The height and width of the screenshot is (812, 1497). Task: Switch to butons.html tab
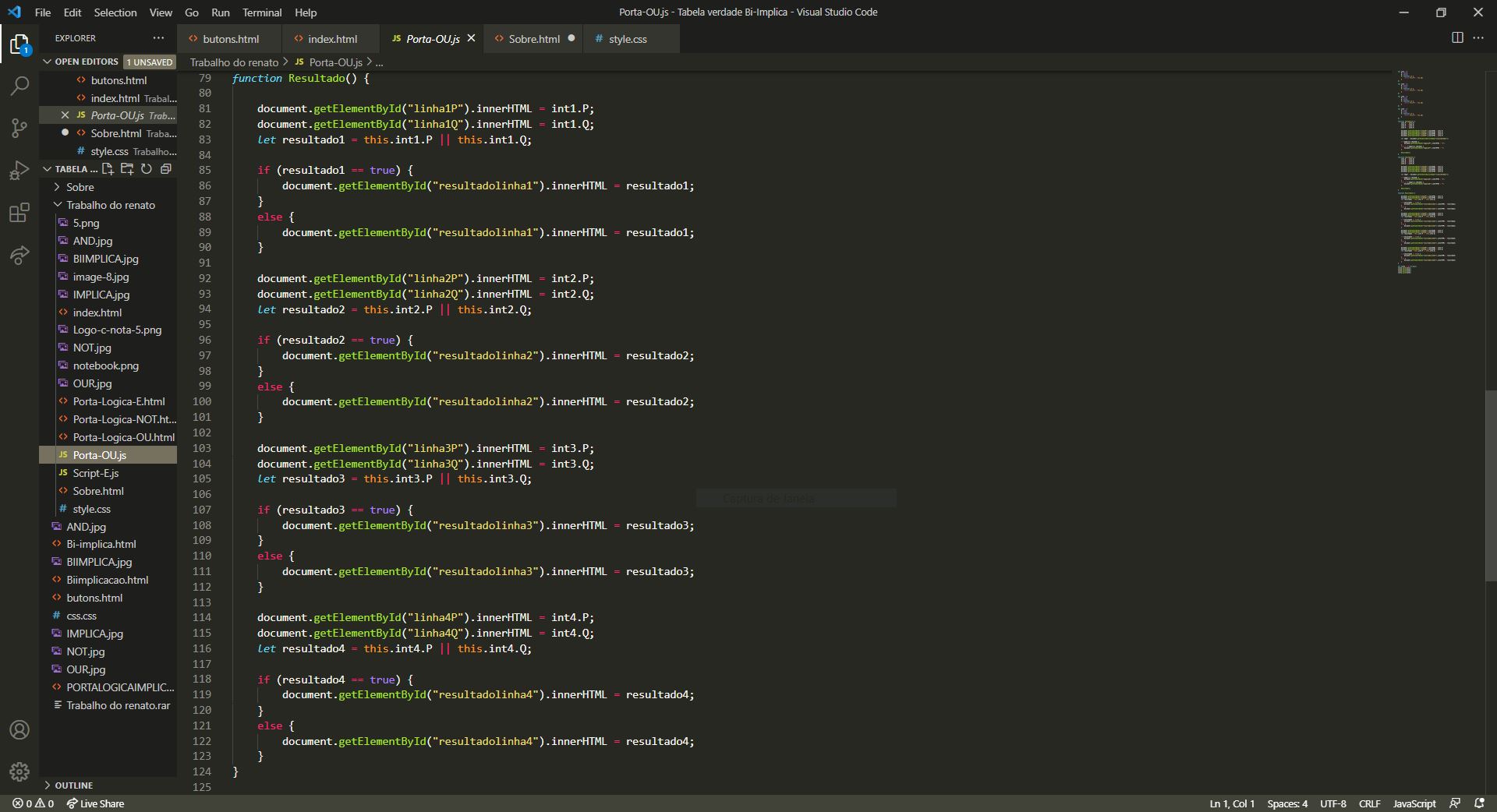tap(229, 38)
